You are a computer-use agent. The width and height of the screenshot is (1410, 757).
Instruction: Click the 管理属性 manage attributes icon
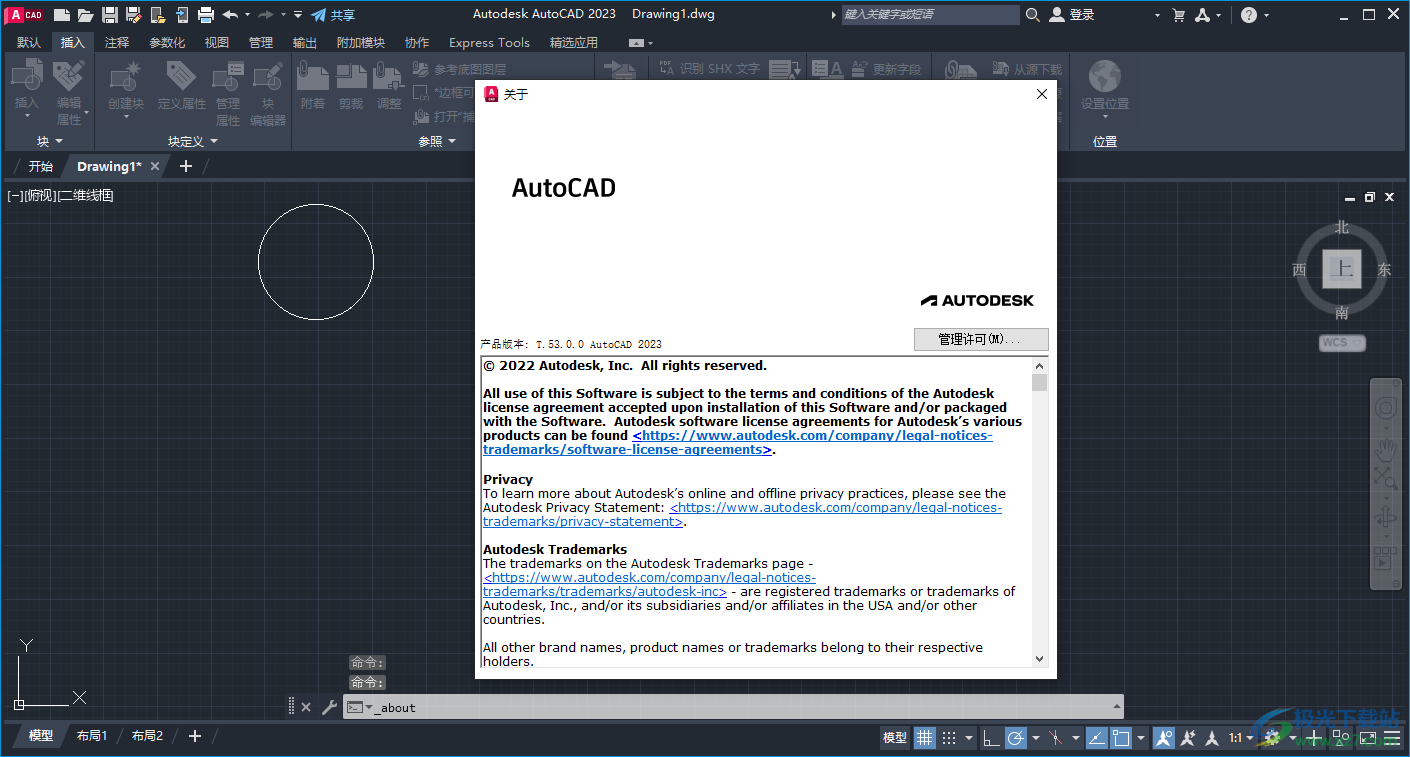click(228, 75)
